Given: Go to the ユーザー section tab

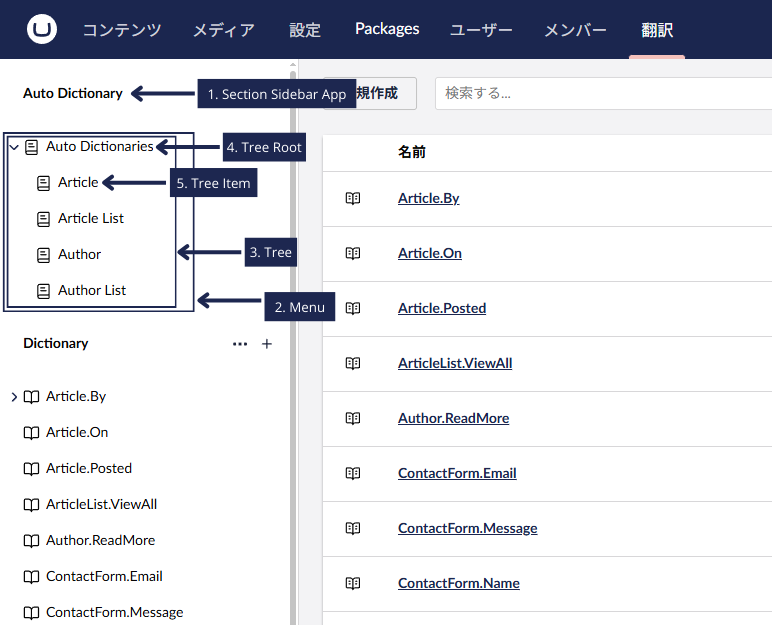Looking at the screenshot, I should point(481,29).
